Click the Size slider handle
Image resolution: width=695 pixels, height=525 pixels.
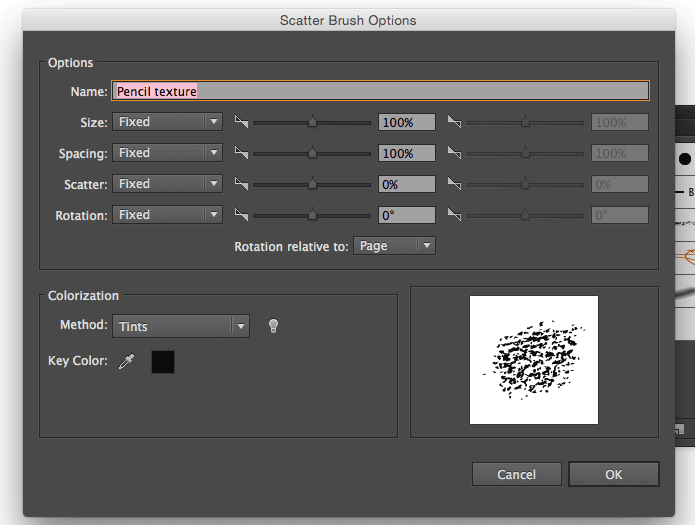pos(312,122)
